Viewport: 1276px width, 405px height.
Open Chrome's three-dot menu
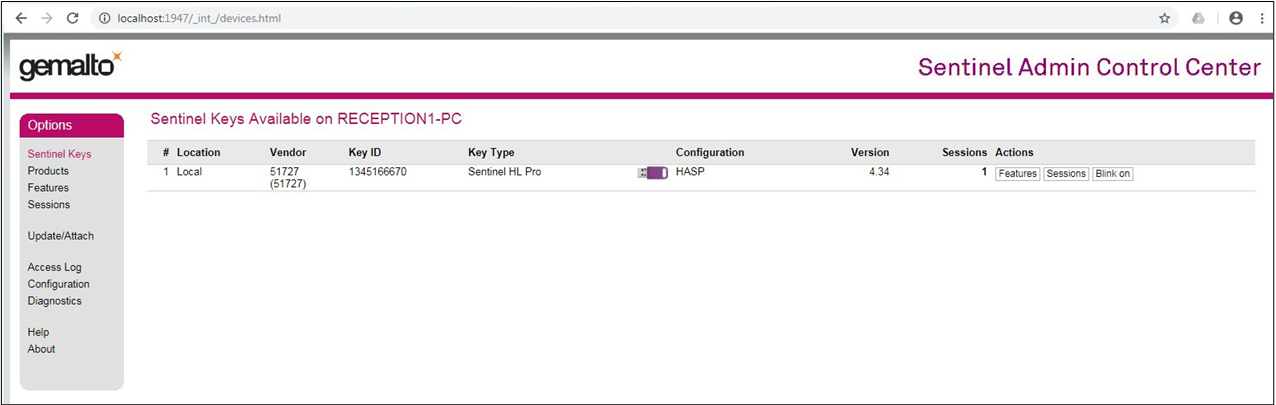pos(1262,18)
